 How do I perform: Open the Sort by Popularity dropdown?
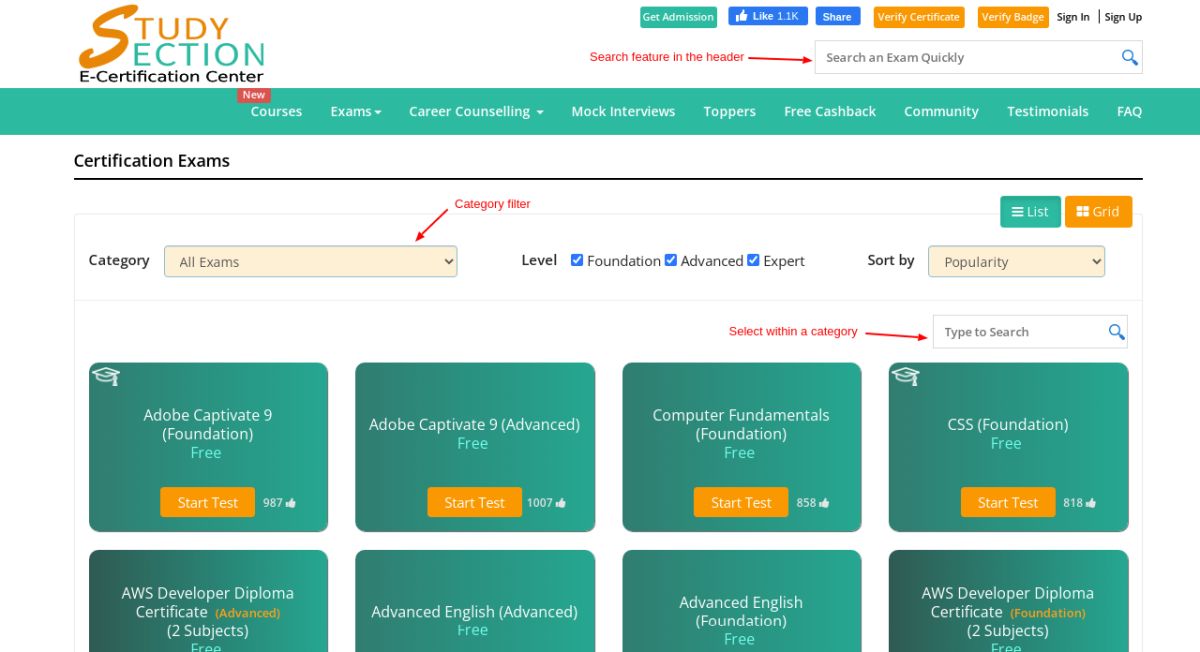pos(1016,262)
